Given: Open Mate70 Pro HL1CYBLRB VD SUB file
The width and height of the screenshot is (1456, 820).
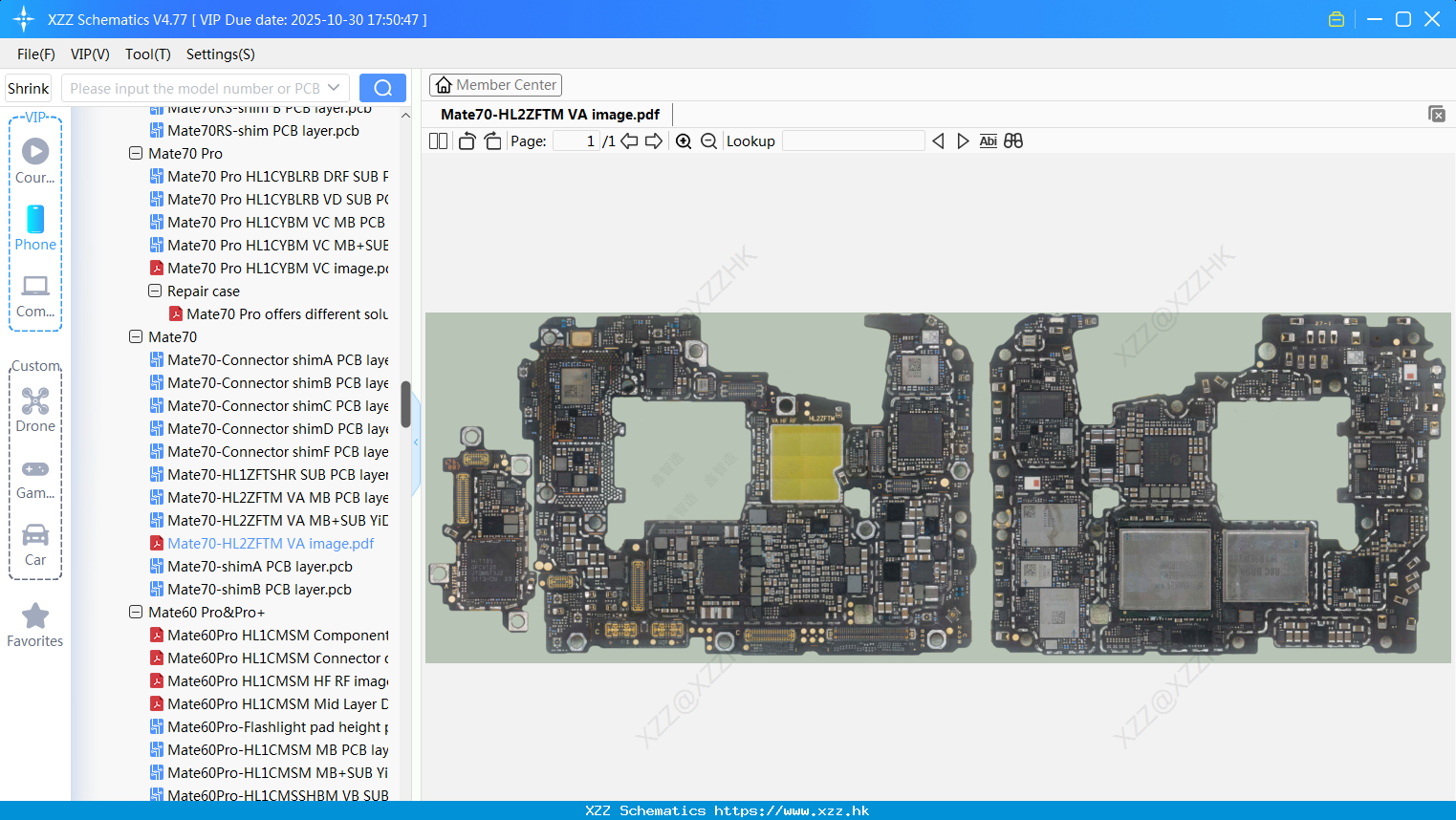Looking at the screenshot, I should click(x=269, y=200).
